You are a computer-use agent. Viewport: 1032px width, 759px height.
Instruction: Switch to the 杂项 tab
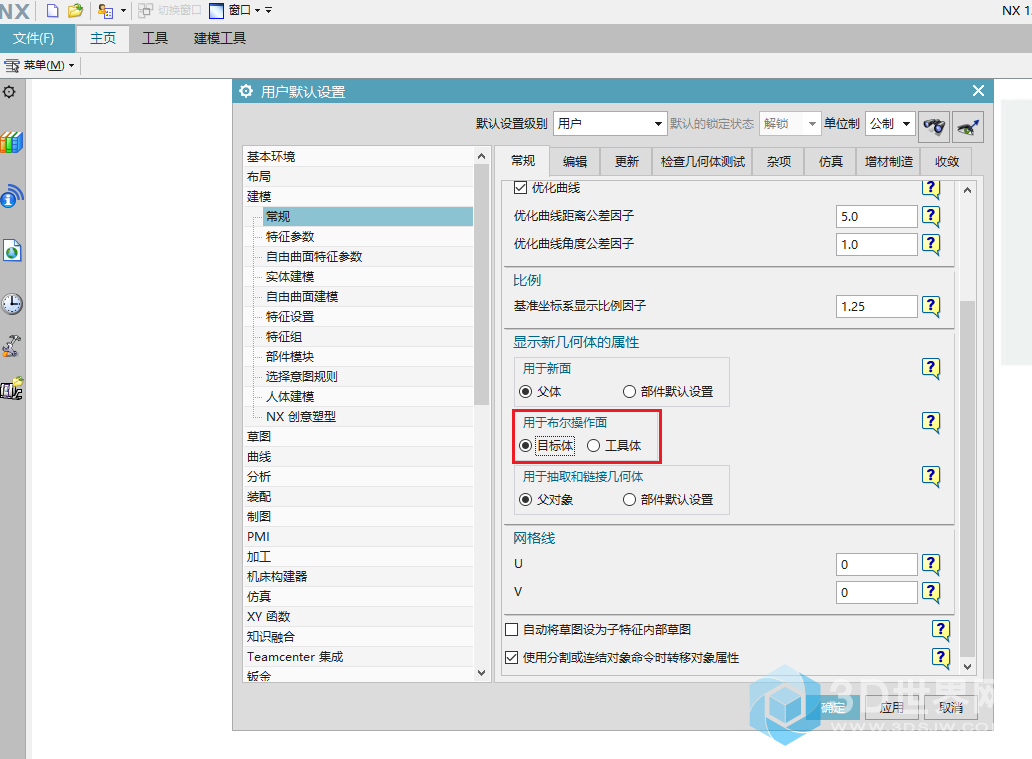point(779,162)
